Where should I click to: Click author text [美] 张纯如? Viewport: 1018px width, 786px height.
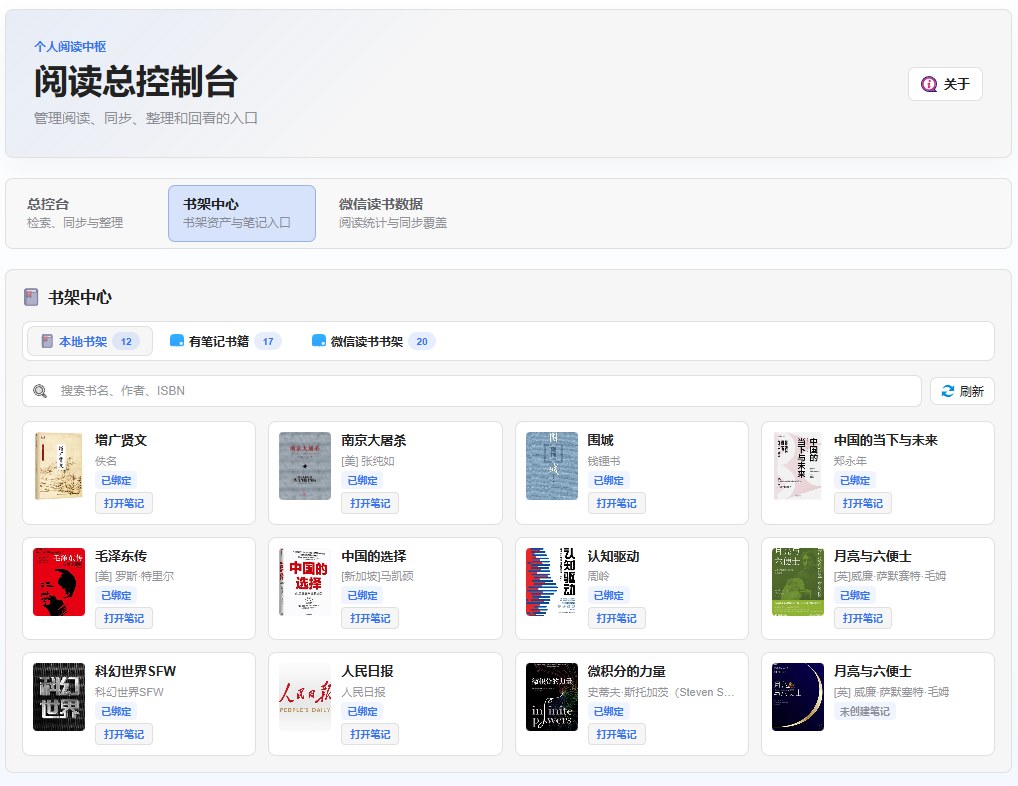[368, 461]
